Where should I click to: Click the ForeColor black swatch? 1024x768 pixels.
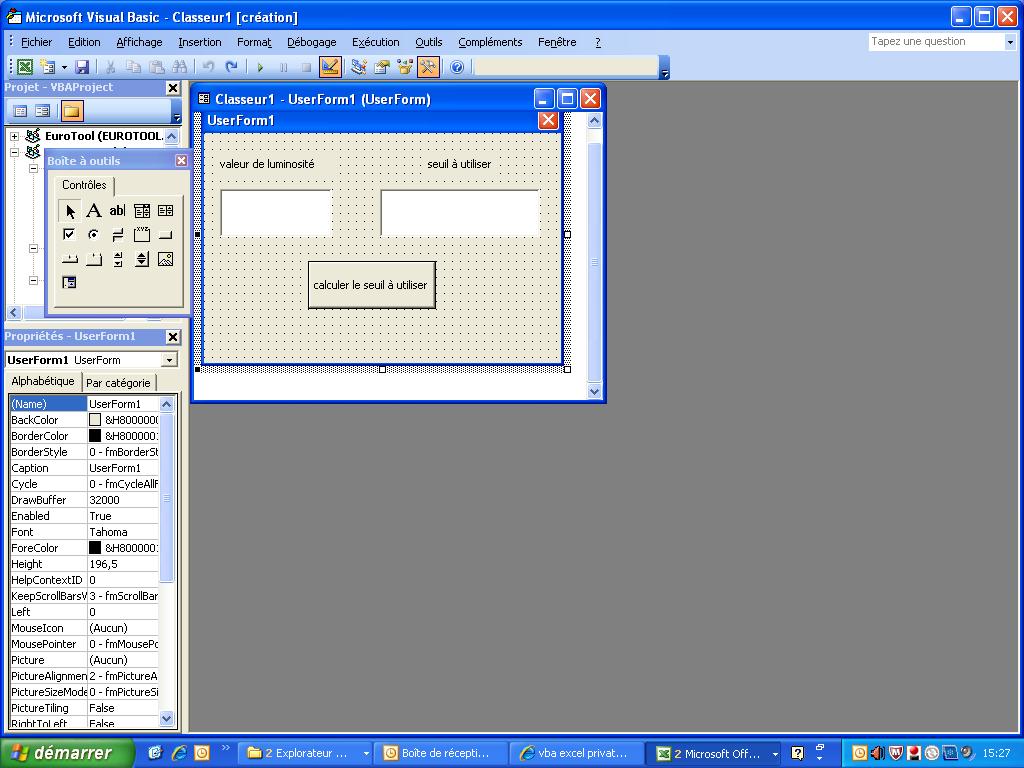[x=95, y=548]
